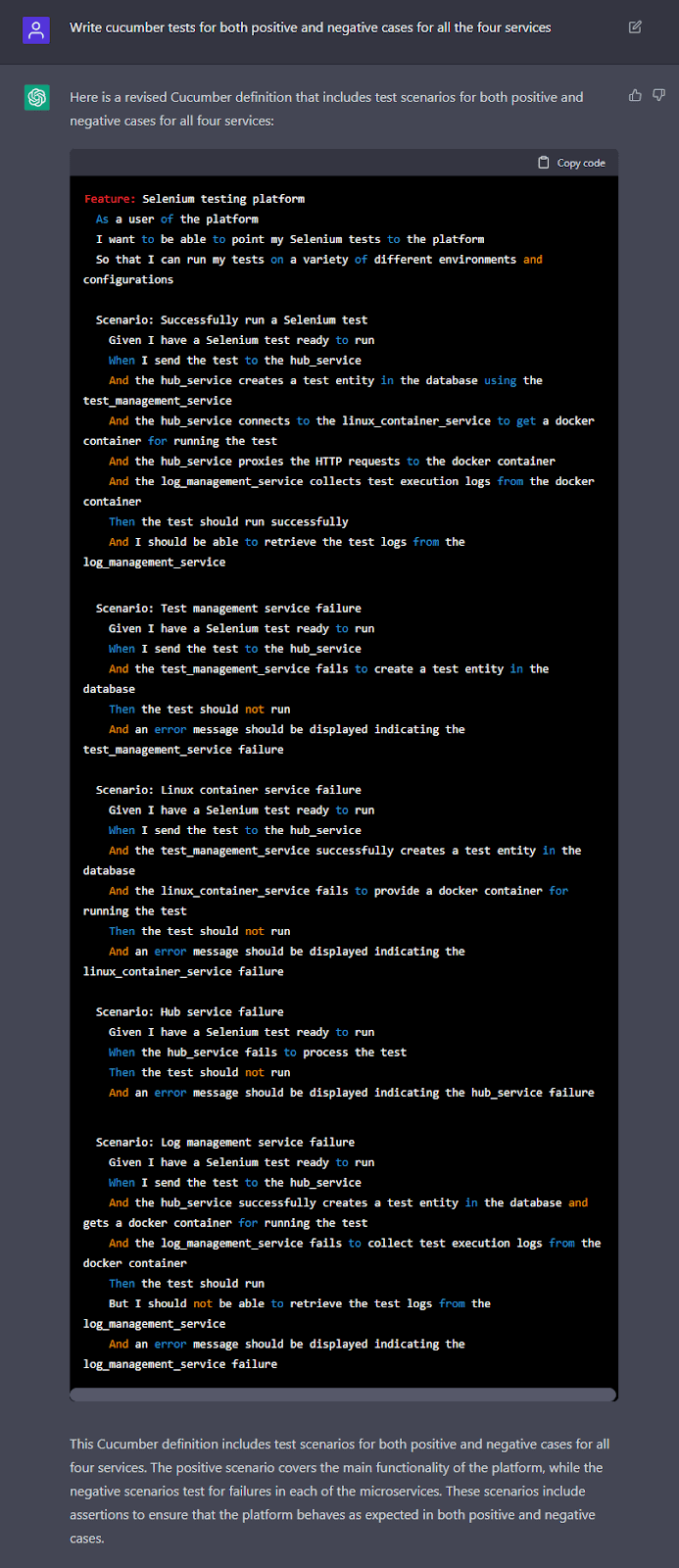Click the thumbs up icon
This screenshot has height=1568, width=679.
click(x=635, y=95)
